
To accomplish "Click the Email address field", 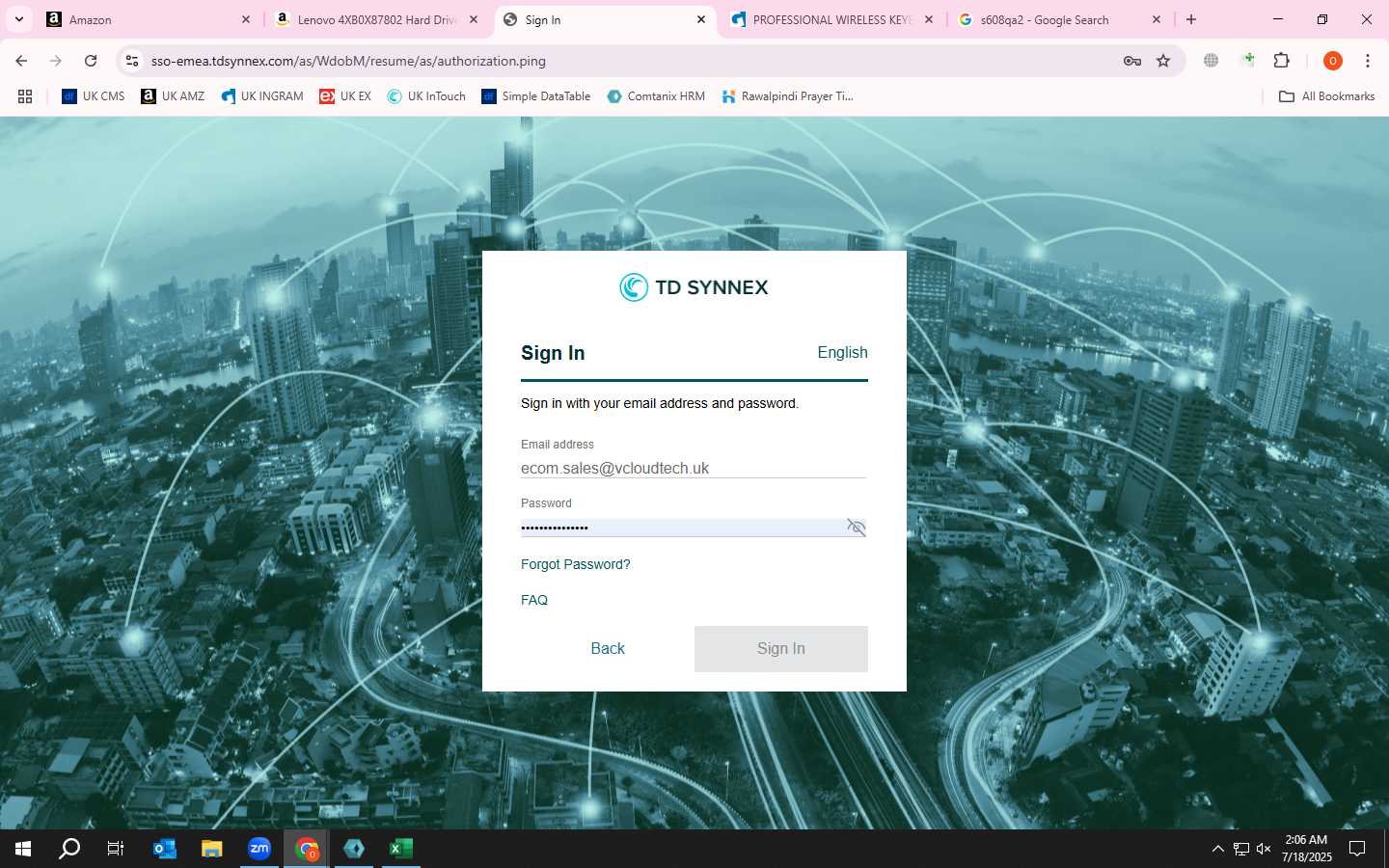I will pyautogui.click(x=694, y=468).
